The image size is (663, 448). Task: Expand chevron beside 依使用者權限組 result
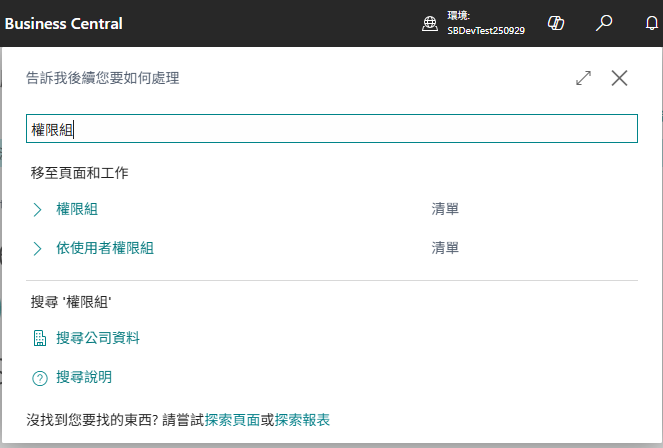[x=37, y=249]
